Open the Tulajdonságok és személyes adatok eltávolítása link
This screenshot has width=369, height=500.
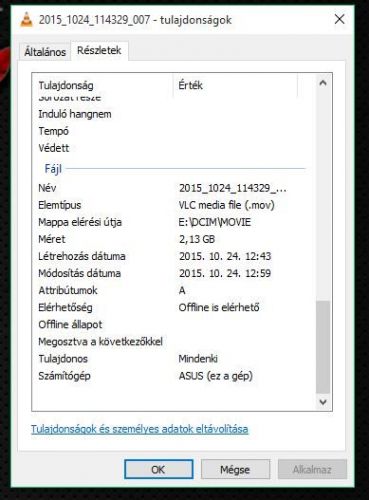point(139,429)
